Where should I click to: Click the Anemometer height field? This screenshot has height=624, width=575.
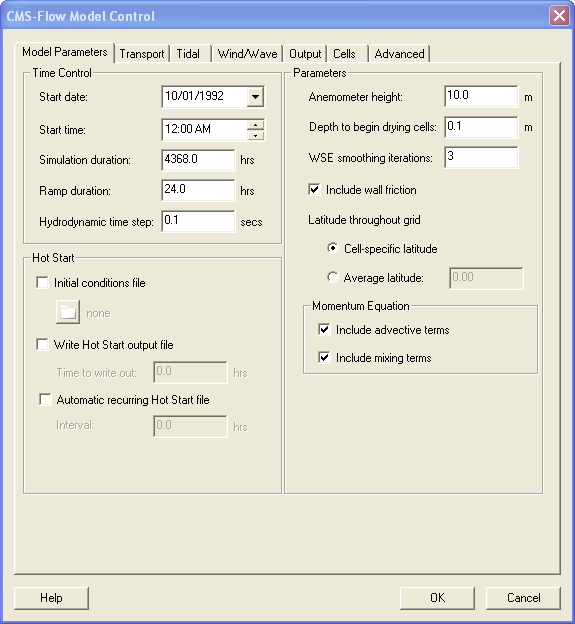(481, 96)
